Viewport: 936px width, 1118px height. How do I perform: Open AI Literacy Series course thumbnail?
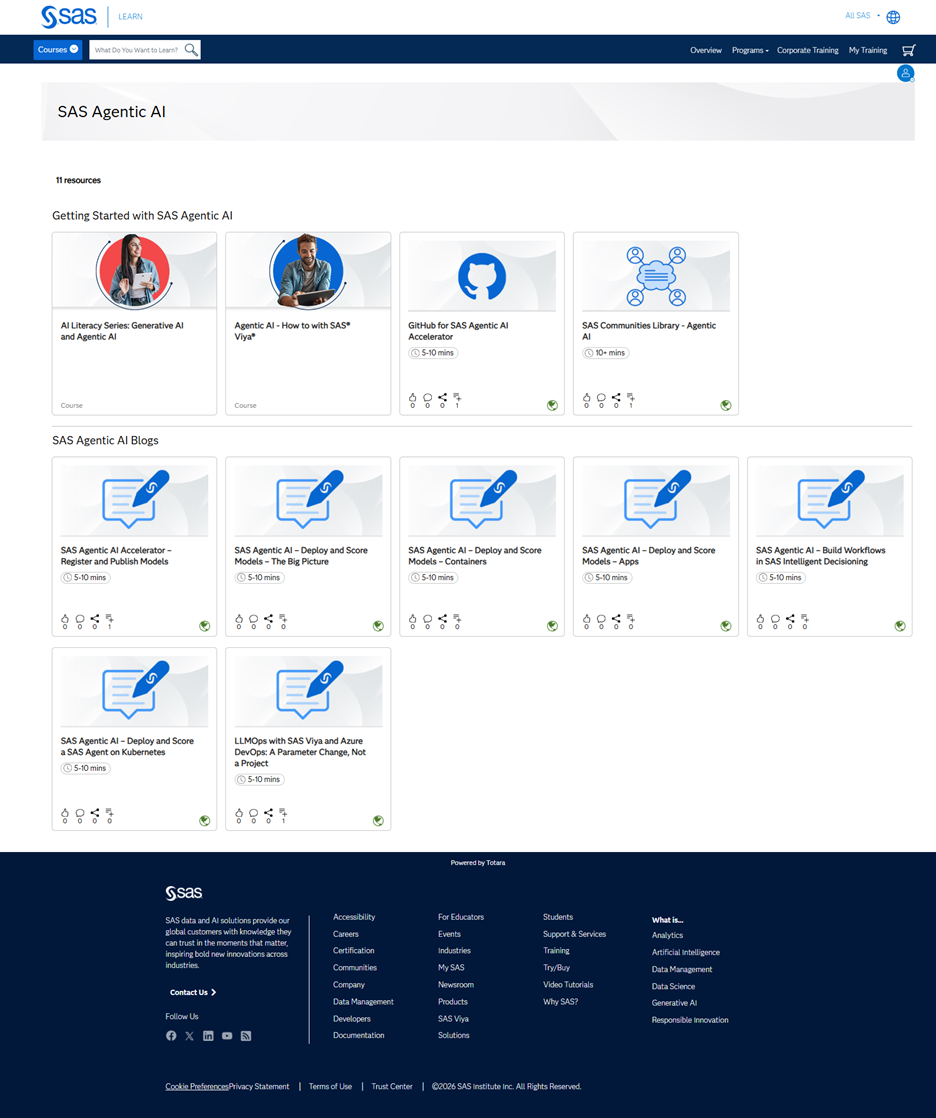(134, 272)
